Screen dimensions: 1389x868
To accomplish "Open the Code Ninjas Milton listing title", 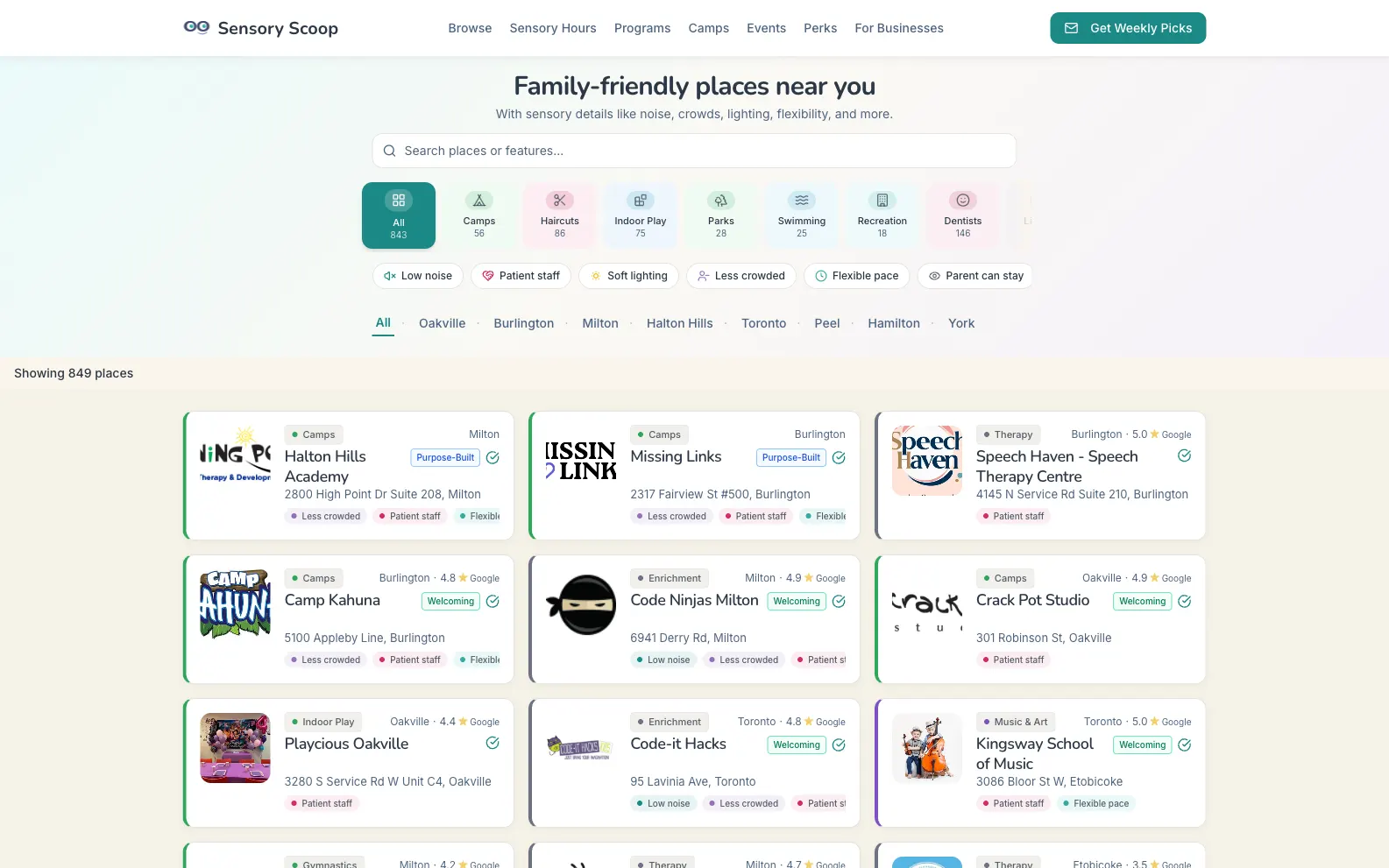I will click(694, 600).
